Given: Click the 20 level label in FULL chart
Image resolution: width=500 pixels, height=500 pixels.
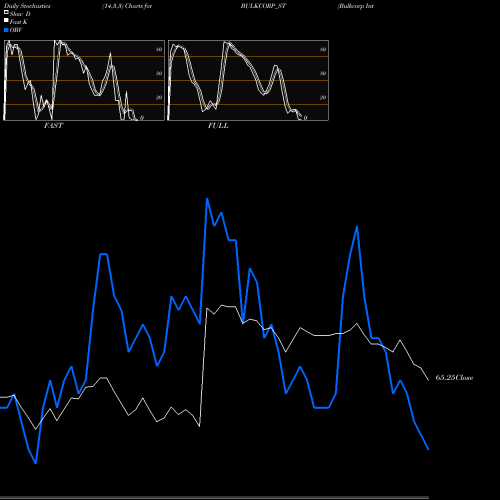Looking at the screenshot, I should pos(323,97).
